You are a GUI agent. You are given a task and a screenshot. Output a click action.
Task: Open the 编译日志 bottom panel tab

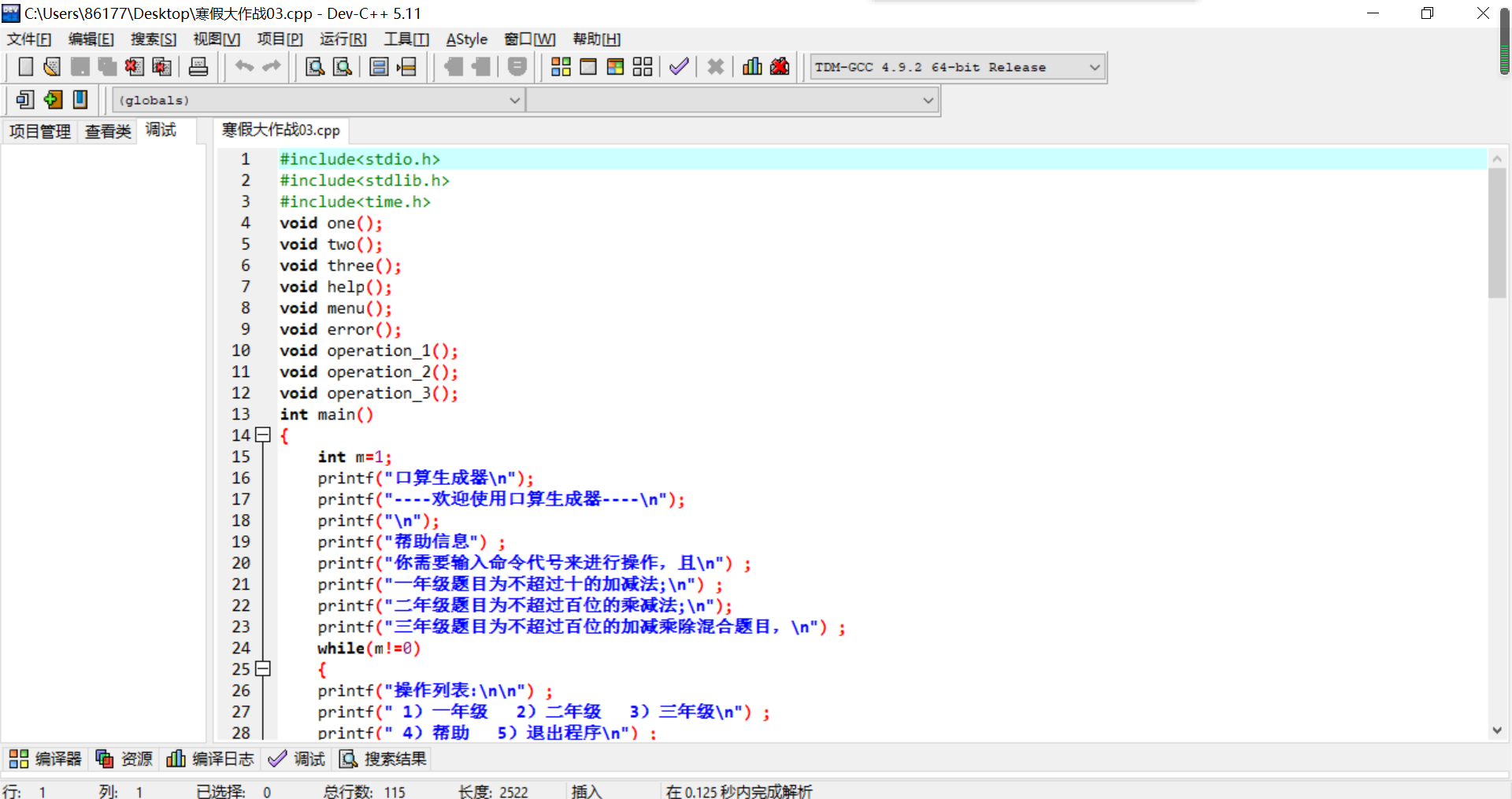click(210, 759)
